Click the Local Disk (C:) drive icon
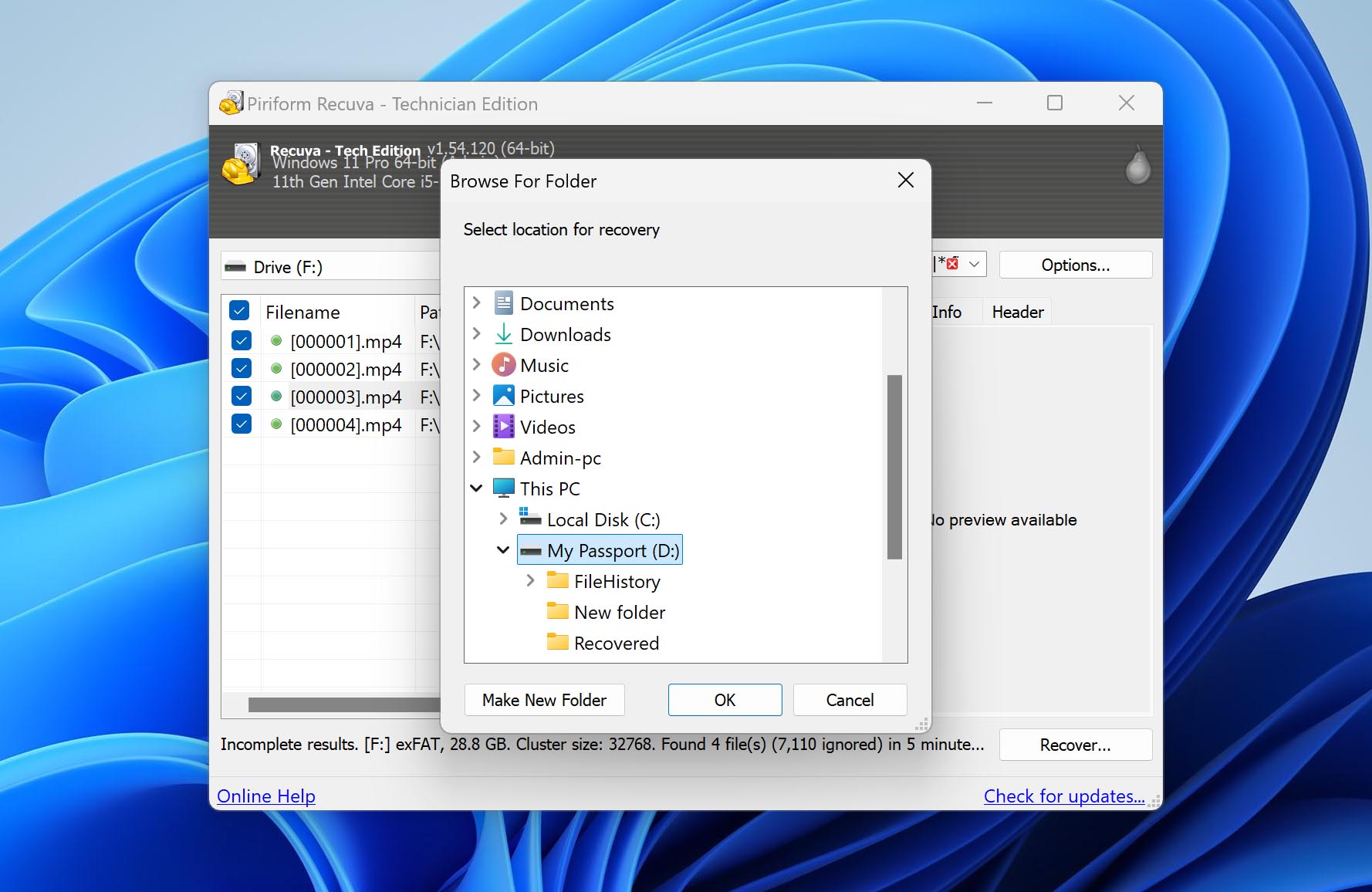Image resolution: width=1372 pixels, height=892 pixels. [x=529, y=516]
